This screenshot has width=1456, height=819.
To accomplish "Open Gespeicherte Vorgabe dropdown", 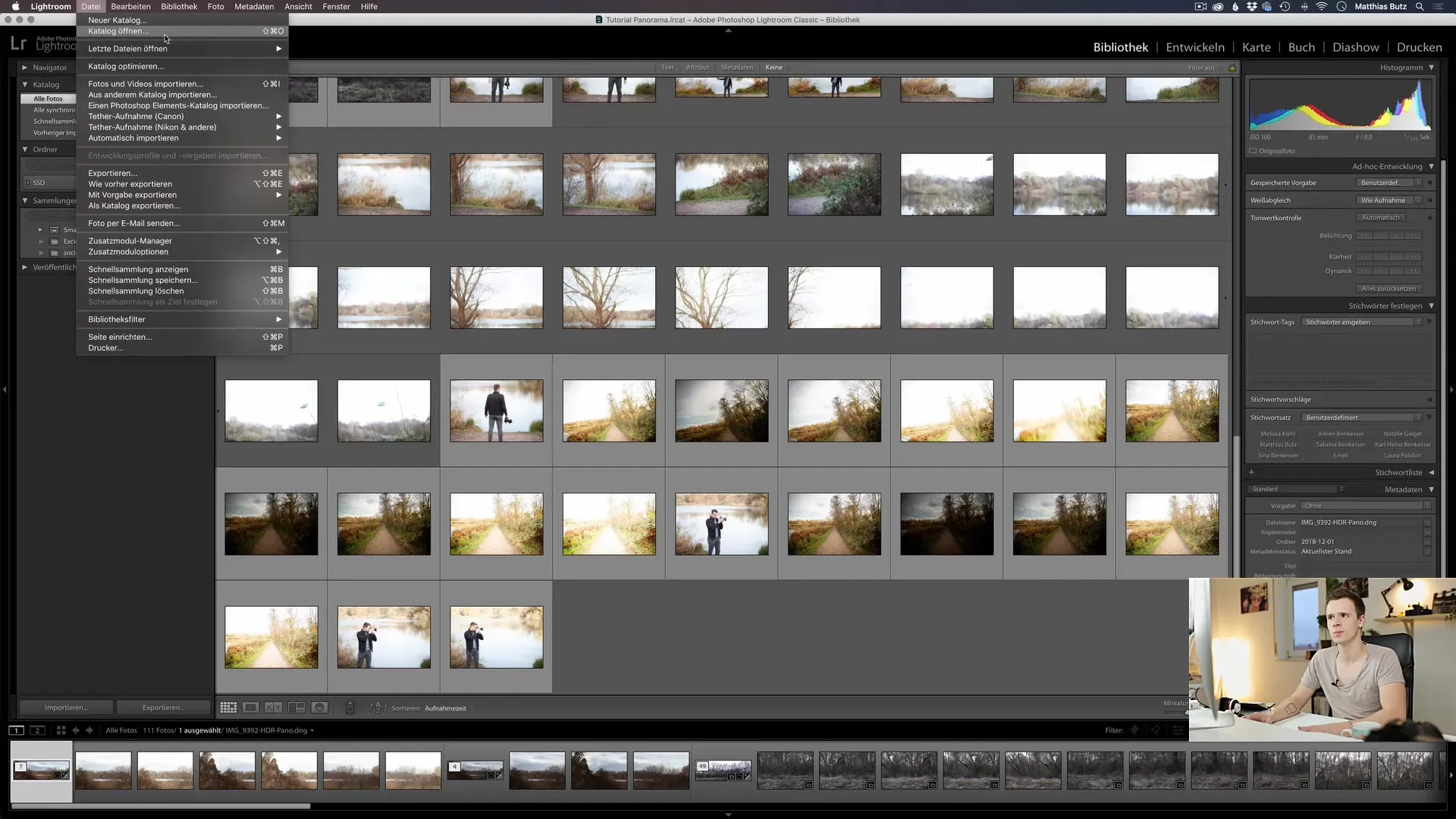I will 1389,183.
